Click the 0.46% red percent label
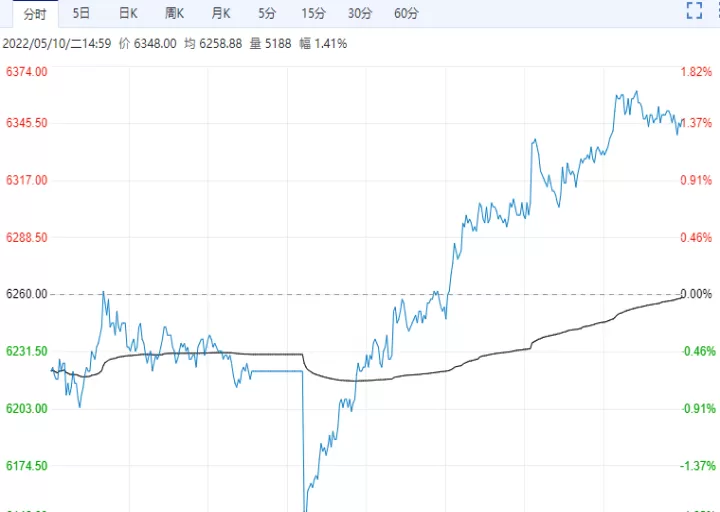Image resolution: width=720 pixels, height=512 pixels. (x=696, y=237)
